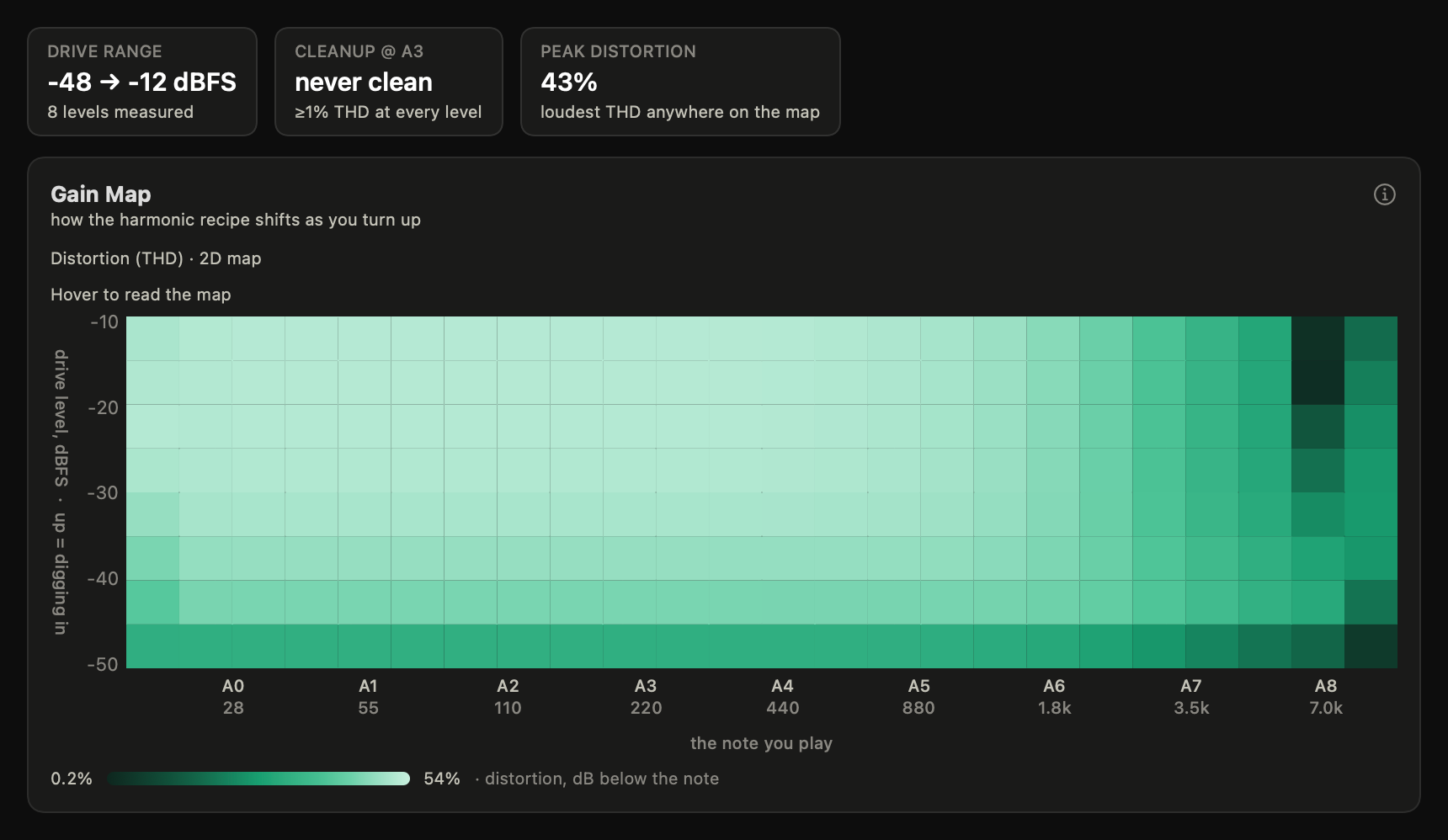This screenshot has height=840, width=1448.
Task: Click the '43%' peak distortion value
Action: coord(569,82)
